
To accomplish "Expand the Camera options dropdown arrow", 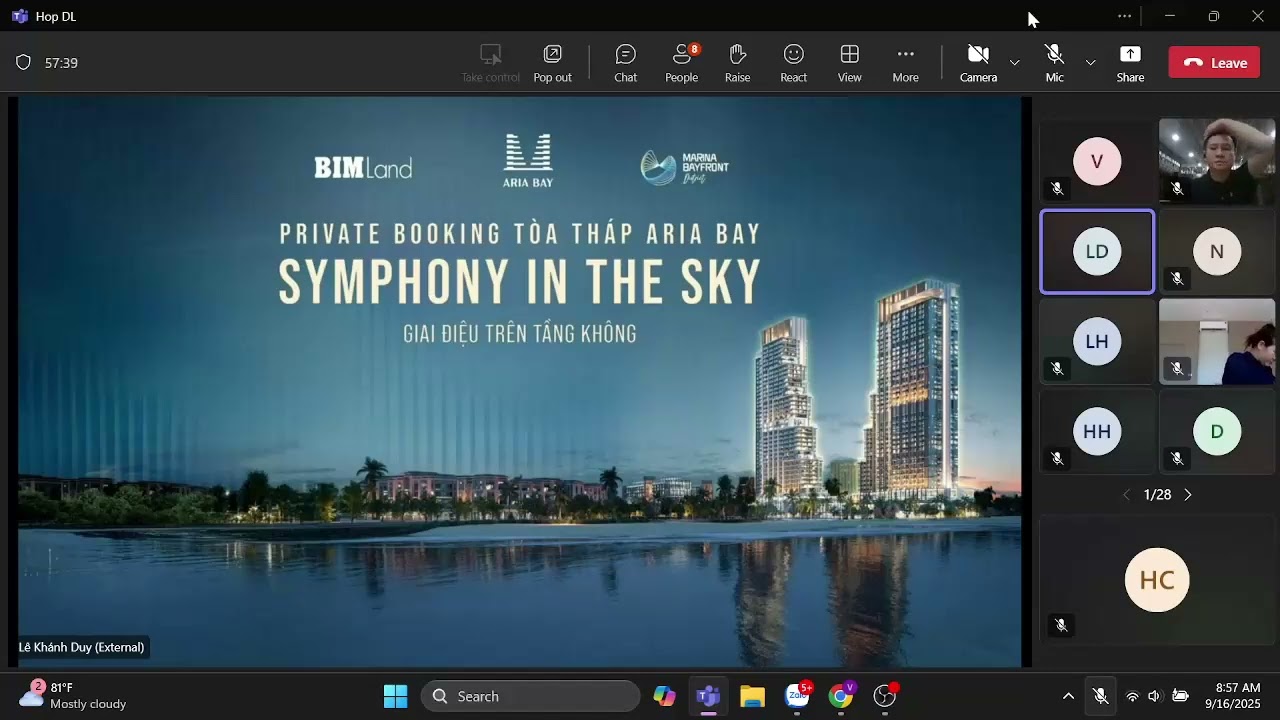I will (x=1015, y=63).
